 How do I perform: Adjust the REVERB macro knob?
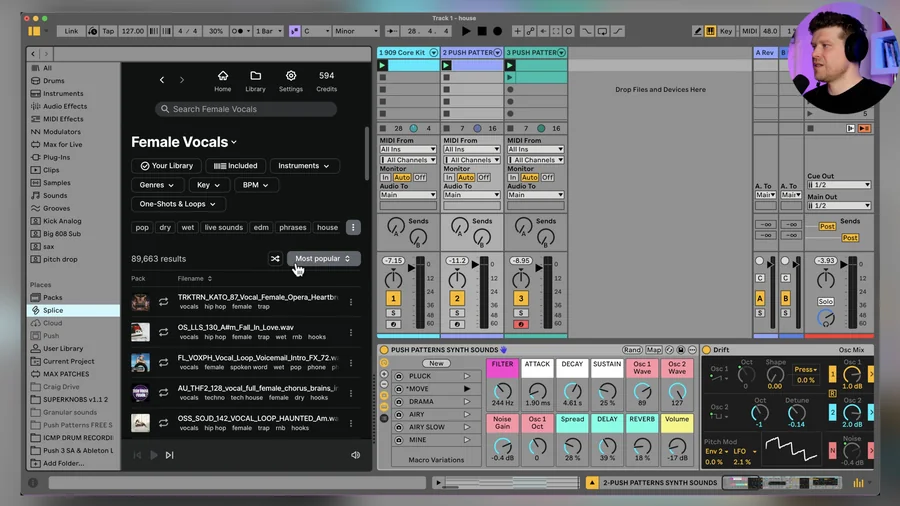(642, 445)
